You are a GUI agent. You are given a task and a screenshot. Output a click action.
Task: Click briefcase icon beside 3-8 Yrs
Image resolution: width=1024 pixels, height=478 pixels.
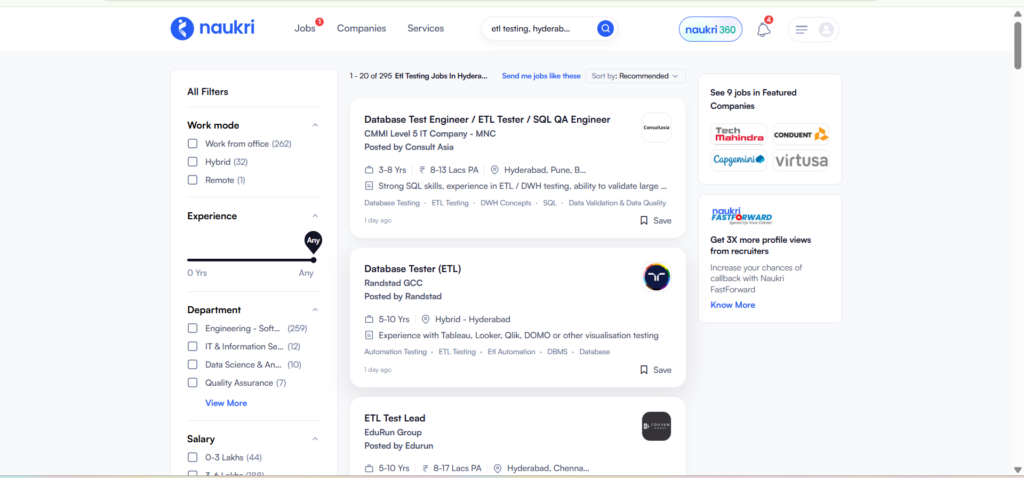point(369,170)
